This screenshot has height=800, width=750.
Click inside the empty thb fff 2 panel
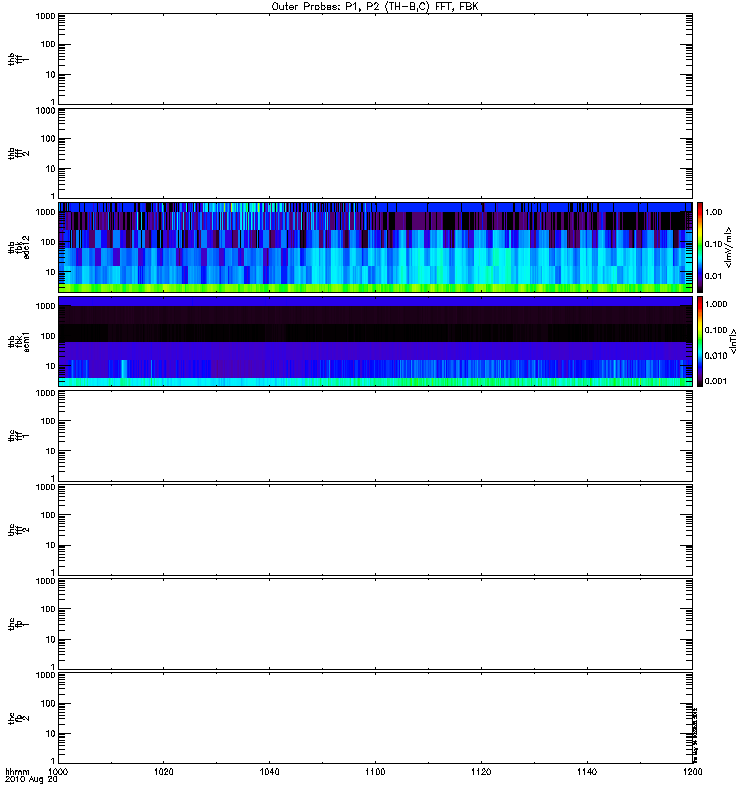coord(375,153)
